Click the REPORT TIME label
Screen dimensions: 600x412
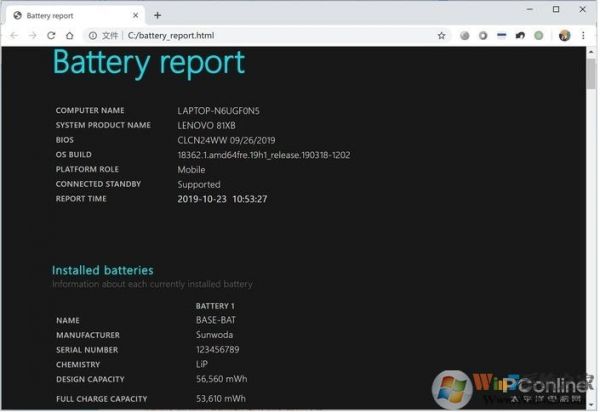tap(81, 199)
